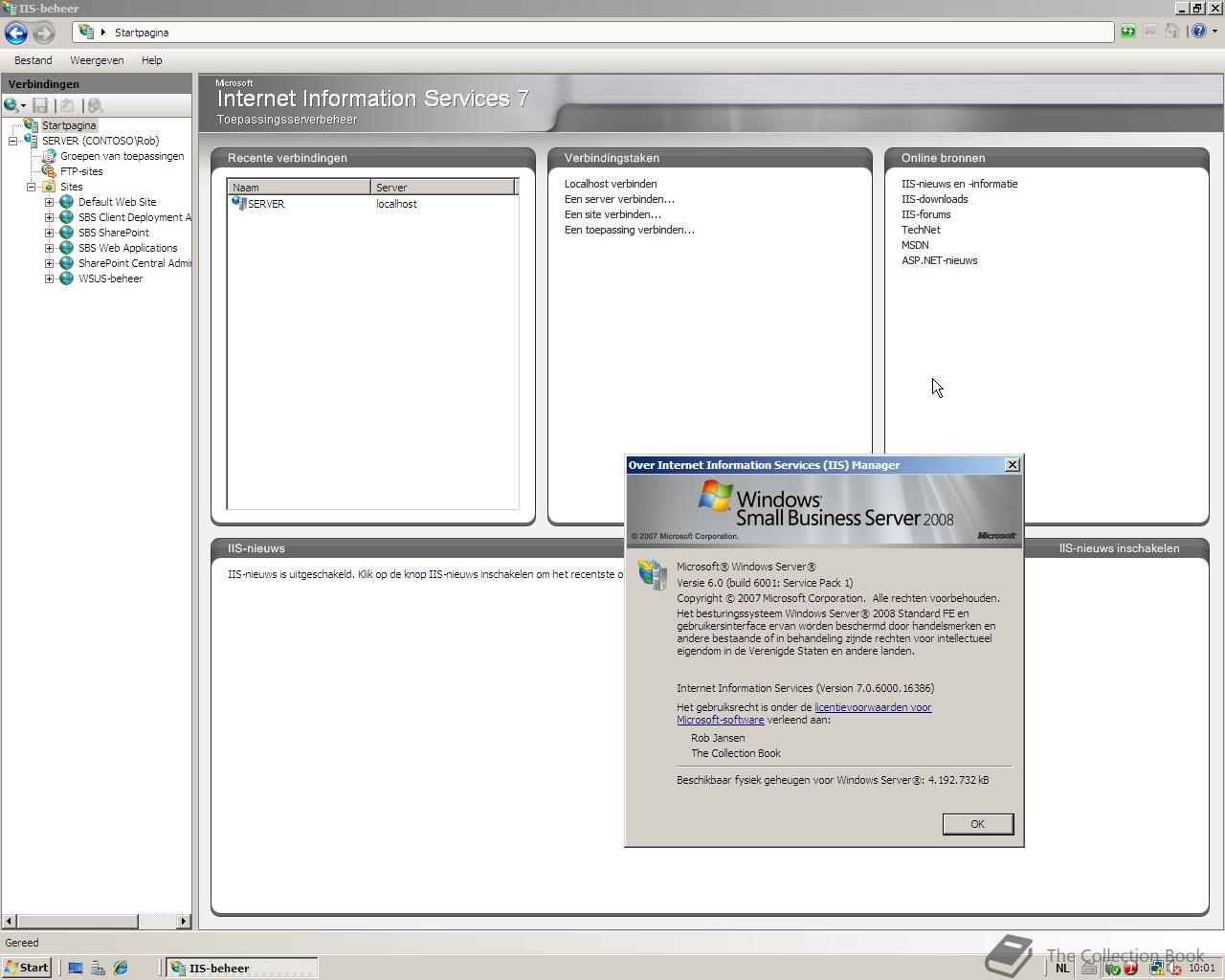This screenshot has height=980, width=1225.
Task: Launch Internet Explorer from quick launch
Action: tap(121, 968)
